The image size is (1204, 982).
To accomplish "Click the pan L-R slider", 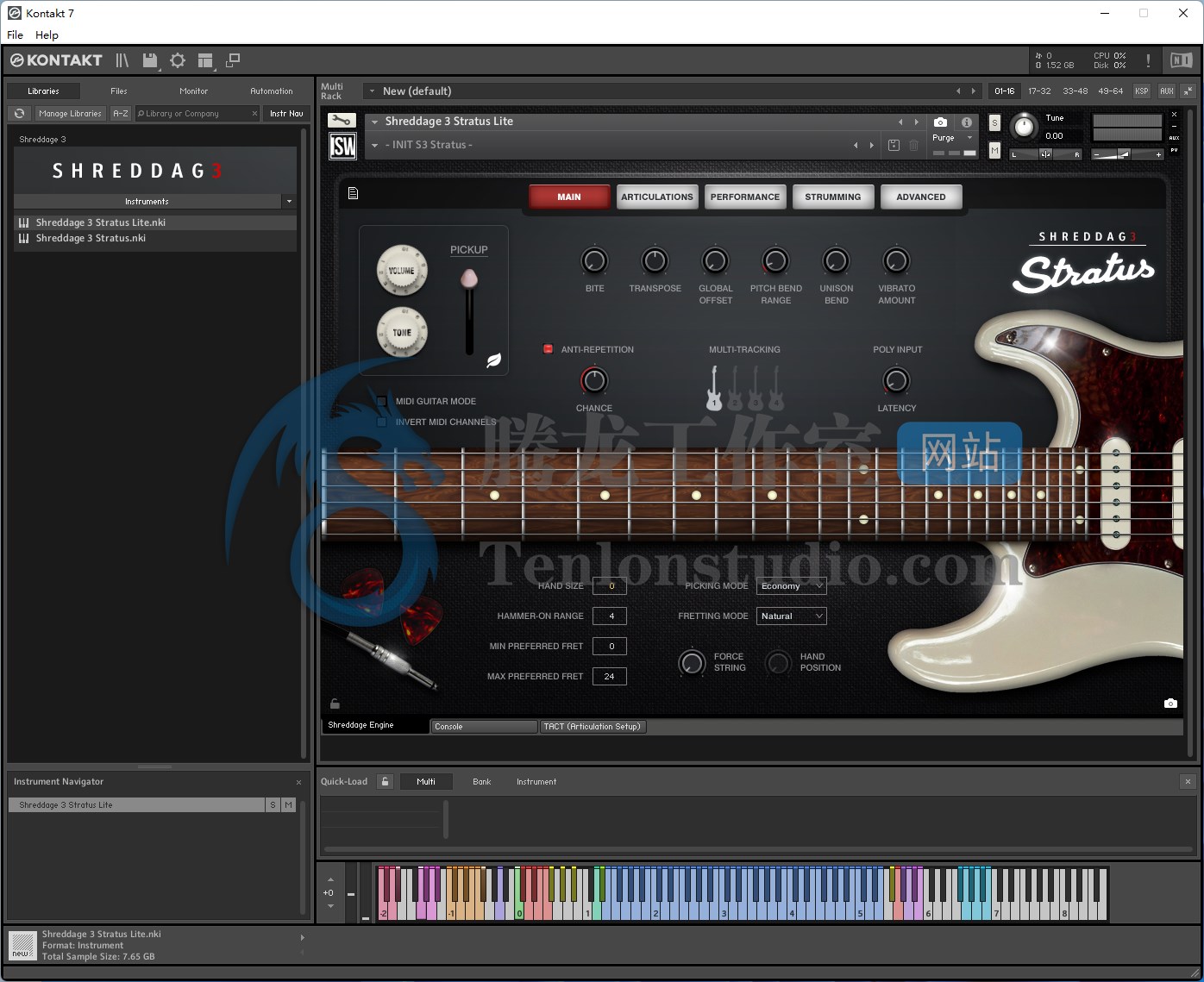I will pyautogui.click(x=1045, y=154).
